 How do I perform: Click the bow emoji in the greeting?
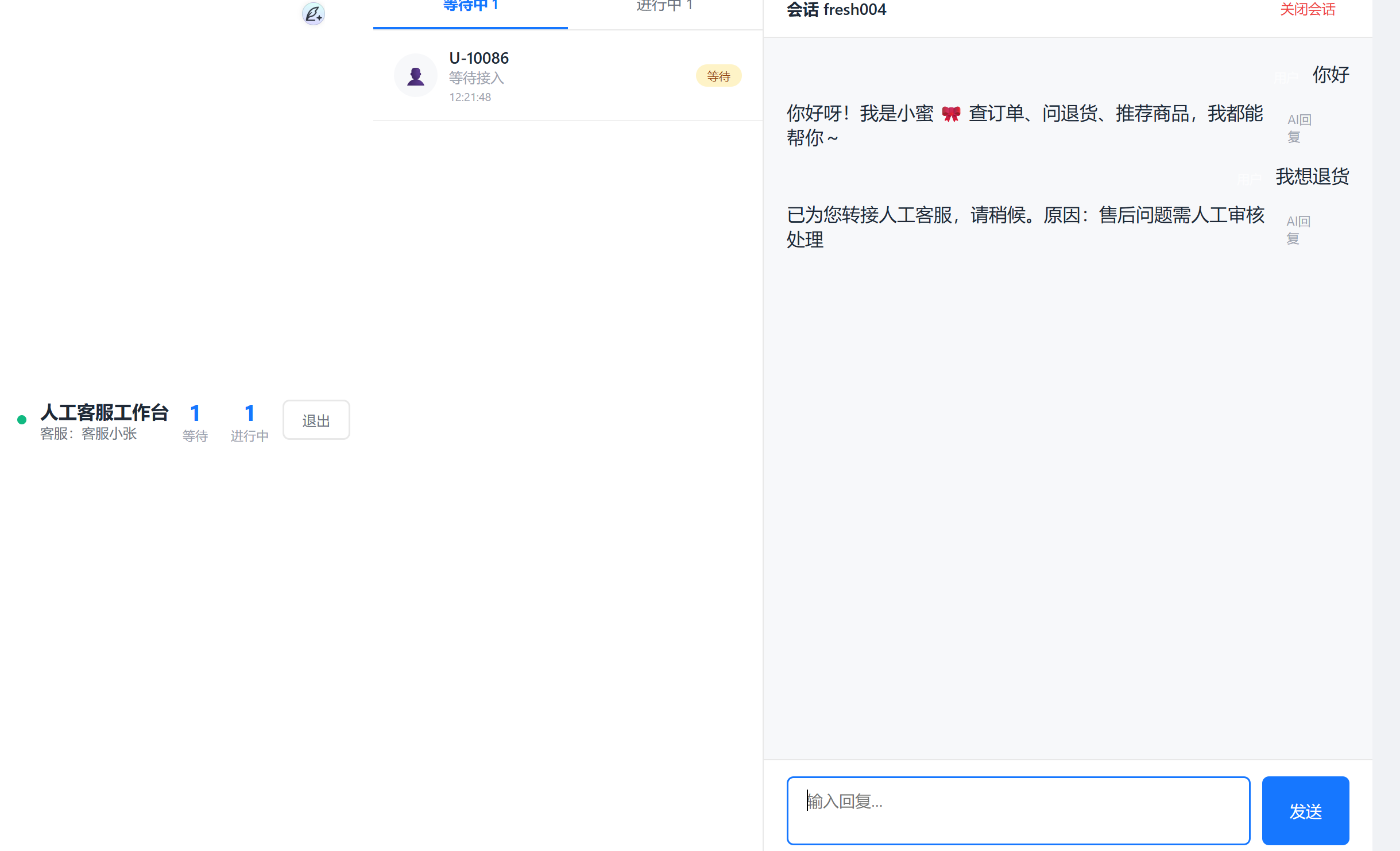click(x=951, y=114)
